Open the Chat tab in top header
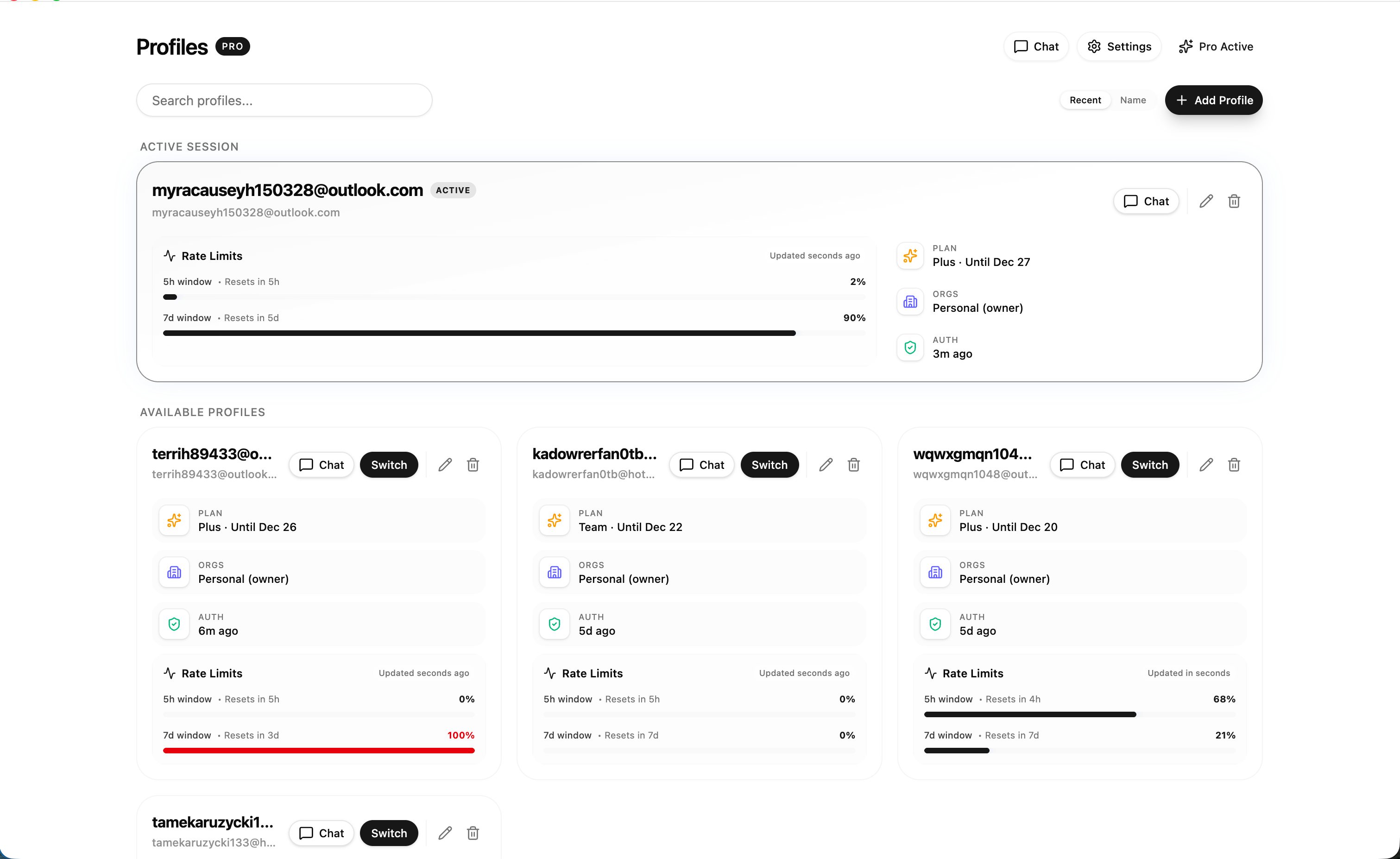 tap(1036, 47)
